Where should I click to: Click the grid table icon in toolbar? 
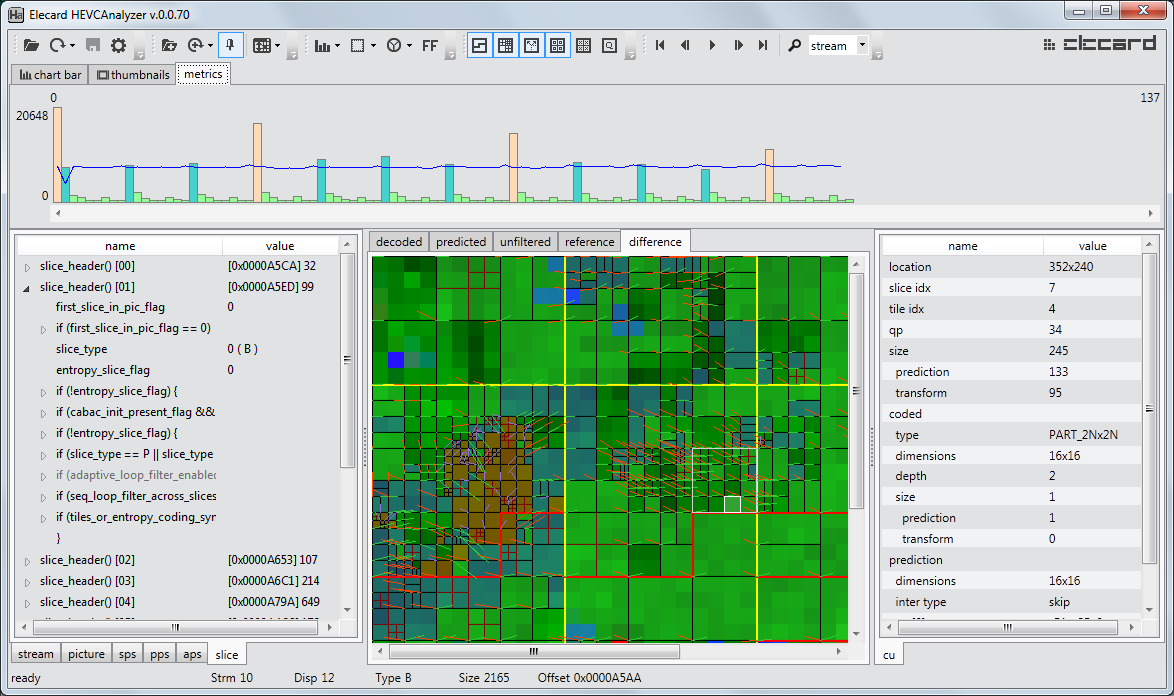coord(261,46)
